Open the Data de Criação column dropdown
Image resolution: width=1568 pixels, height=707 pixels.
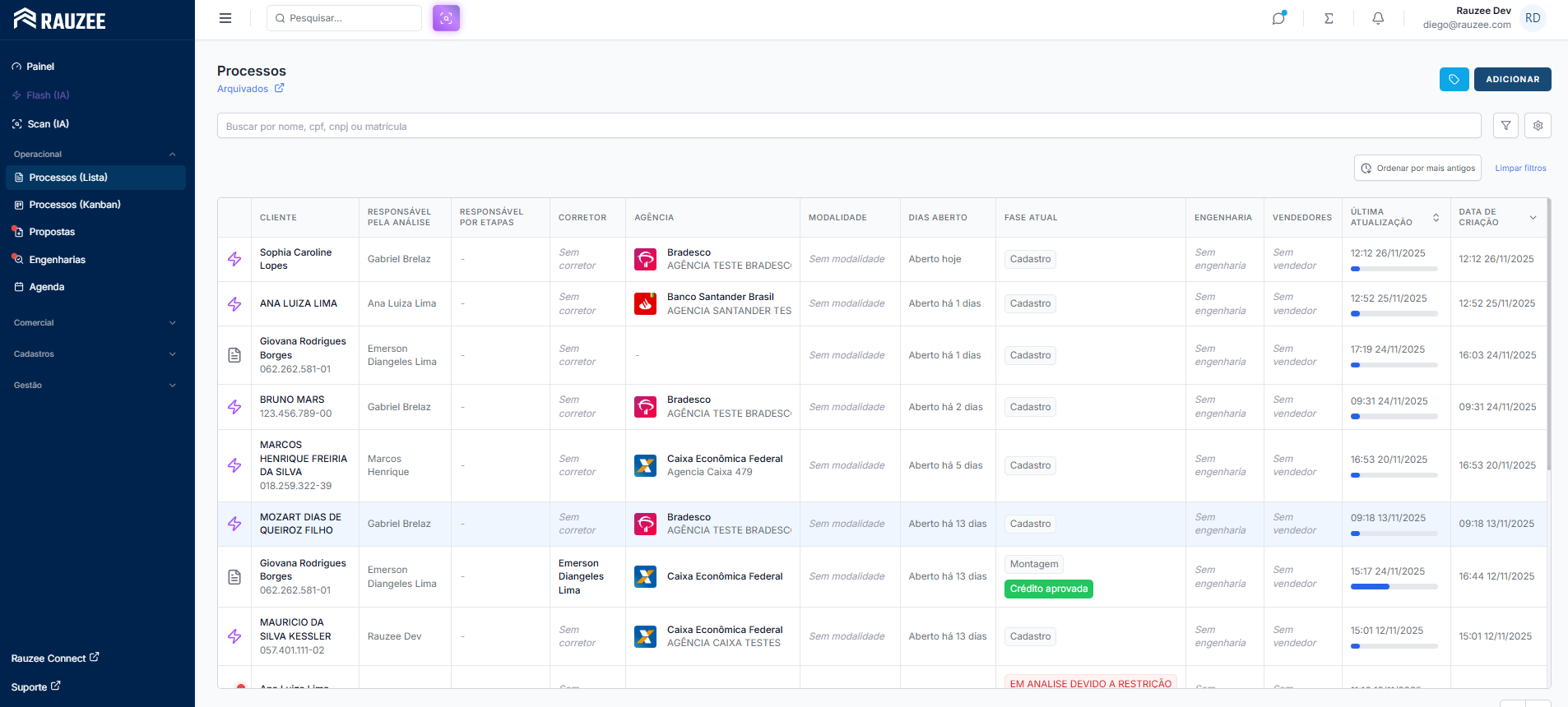click(x=1533, y=218)
